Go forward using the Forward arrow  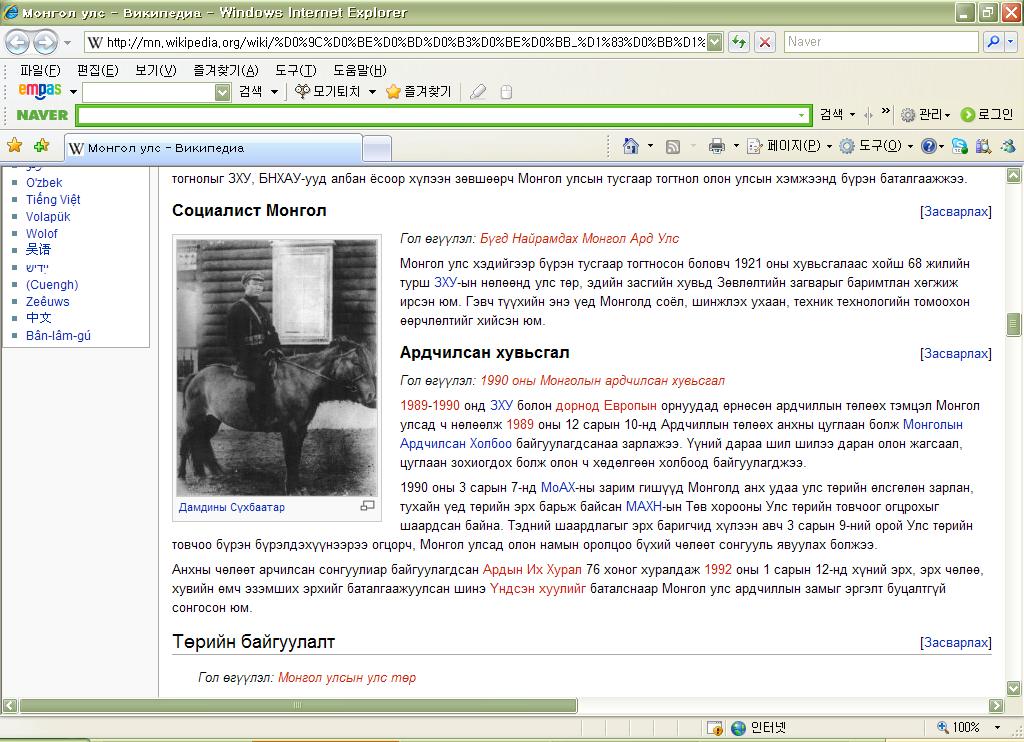point(45,42)
